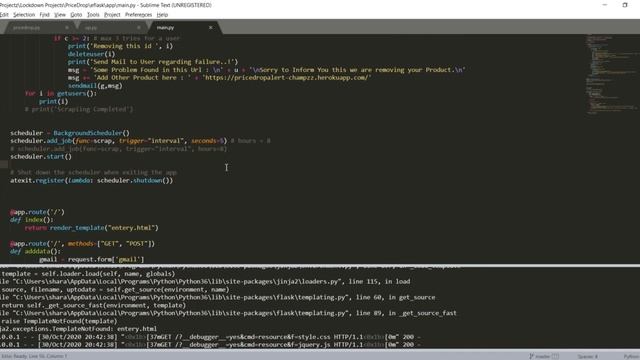
Task: Click the "request.form['gmail']" line
Action: tap(91, 260)
